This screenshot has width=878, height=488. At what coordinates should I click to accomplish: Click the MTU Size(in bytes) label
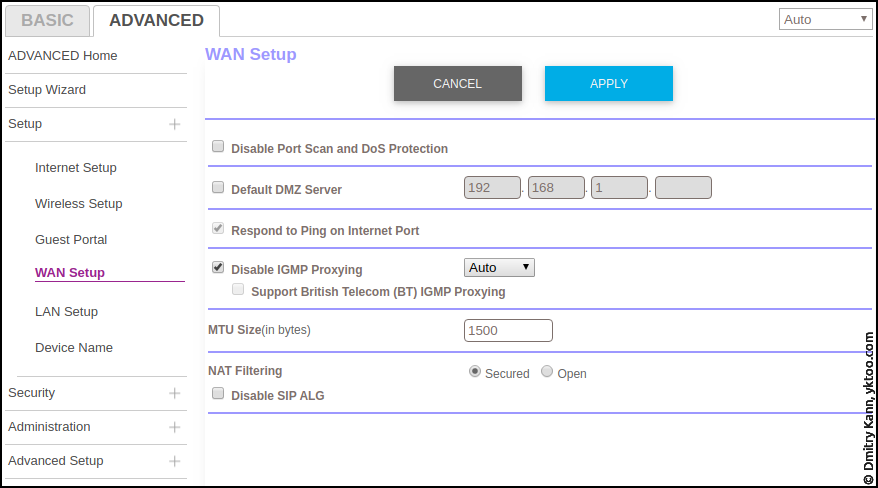pos(259,330)
